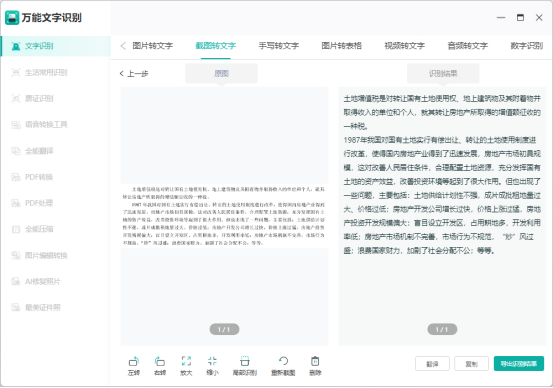
Task: Copy the result with the 复制 button
Action: (472, 364)
